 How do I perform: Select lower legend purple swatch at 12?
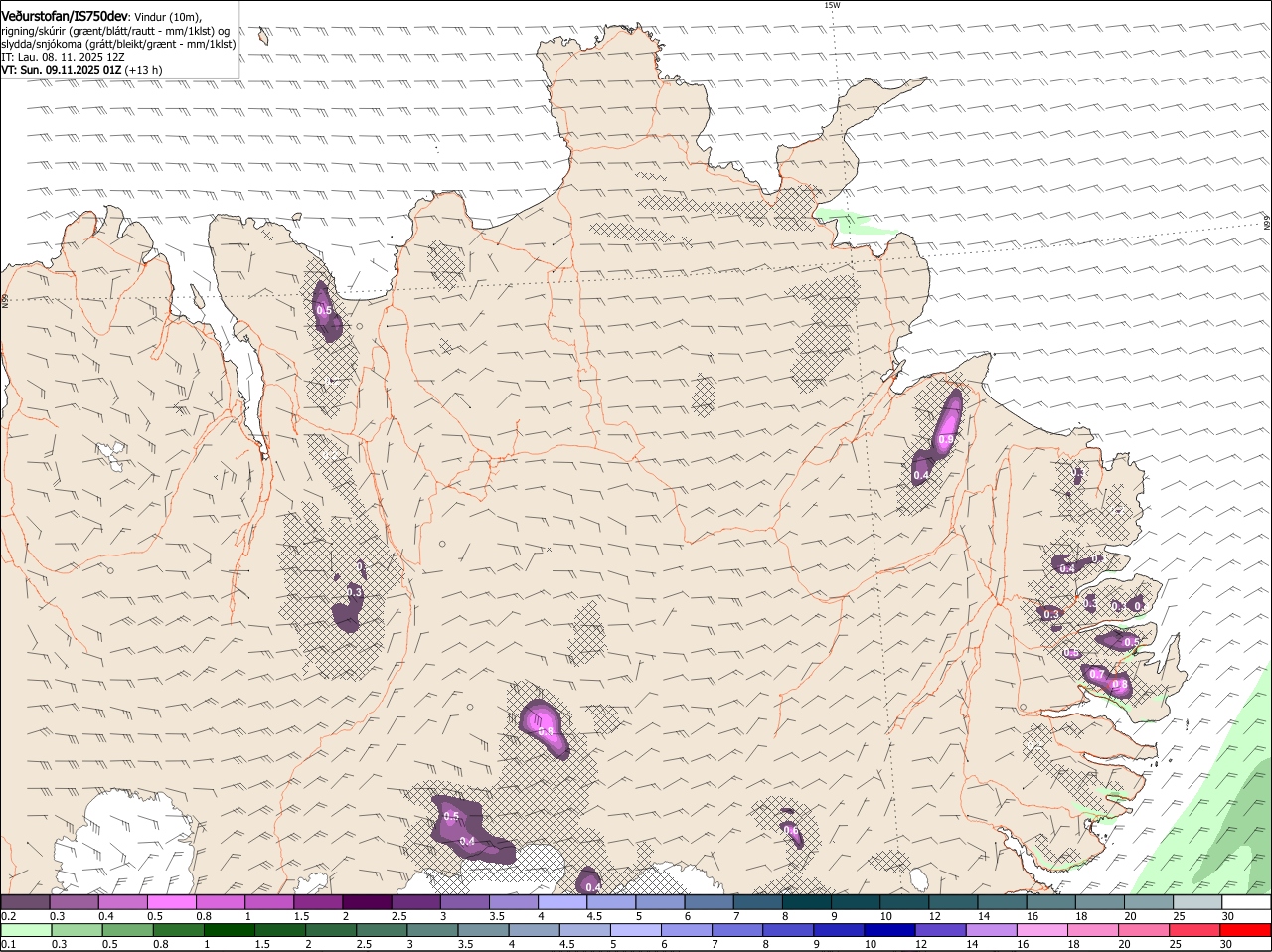[x=940, y=930]
